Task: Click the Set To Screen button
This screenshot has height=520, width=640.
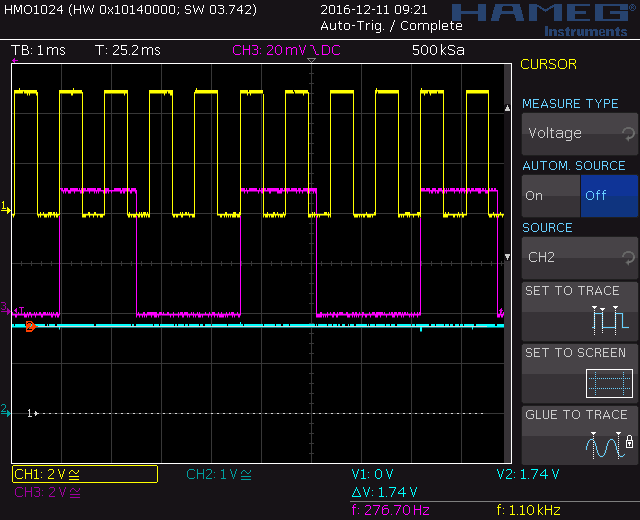Action: [580, 373]
